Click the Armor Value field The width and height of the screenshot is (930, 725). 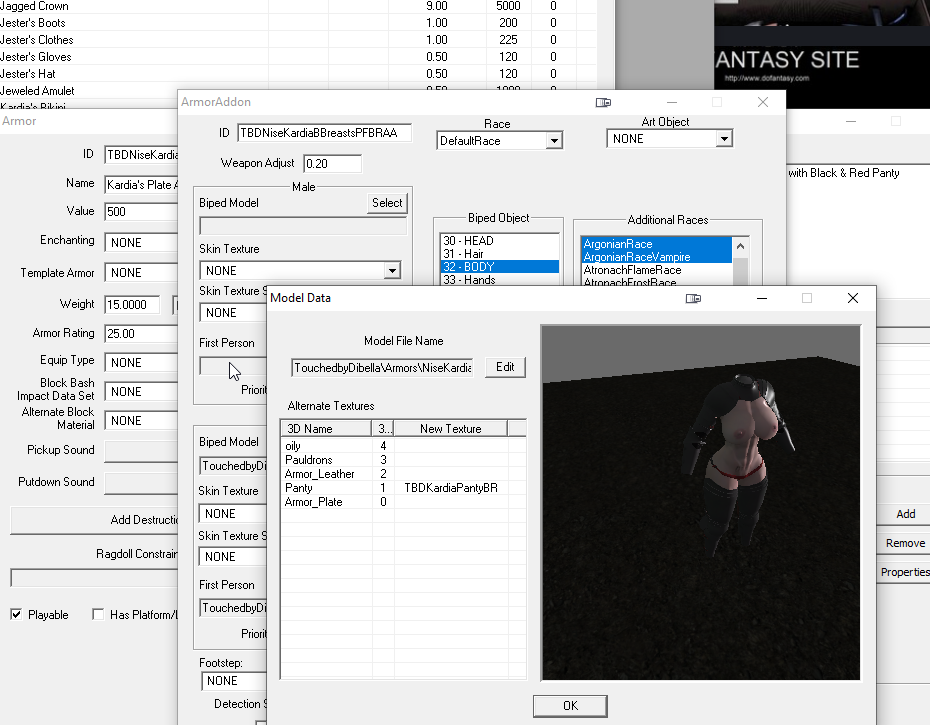click(141, 212)
